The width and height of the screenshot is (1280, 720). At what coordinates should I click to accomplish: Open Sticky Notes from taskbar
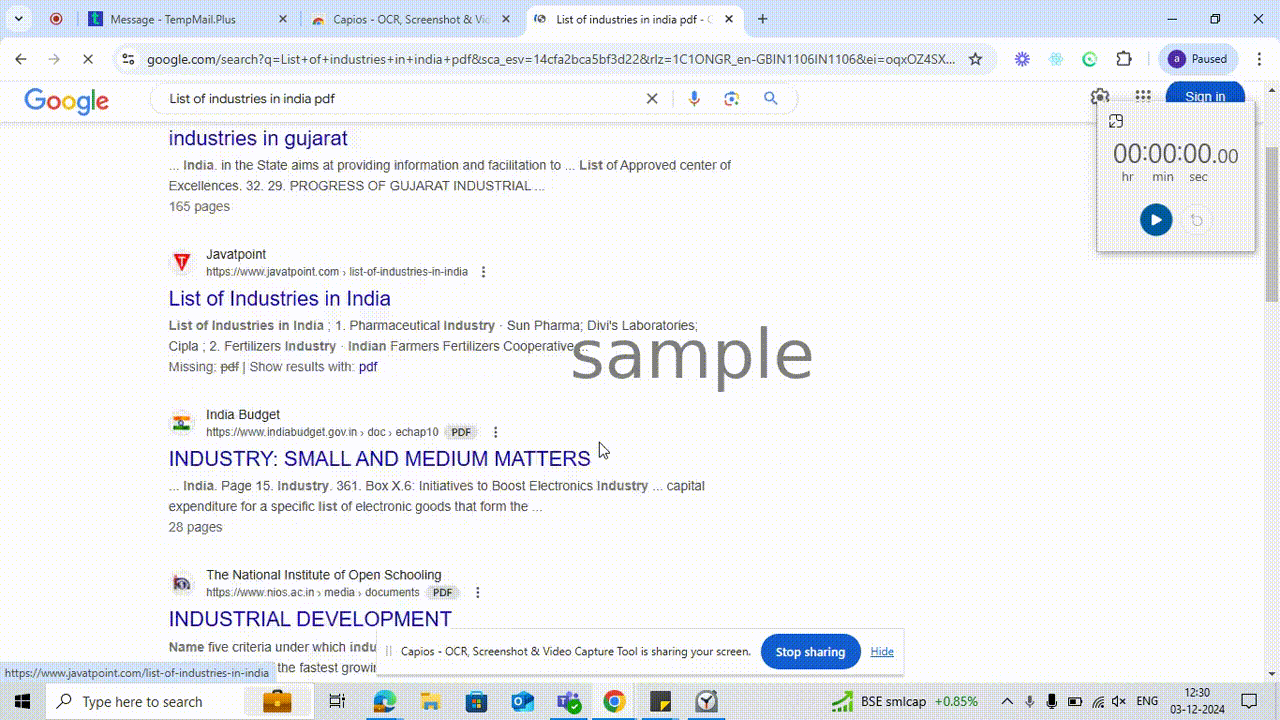pos(661,702)
